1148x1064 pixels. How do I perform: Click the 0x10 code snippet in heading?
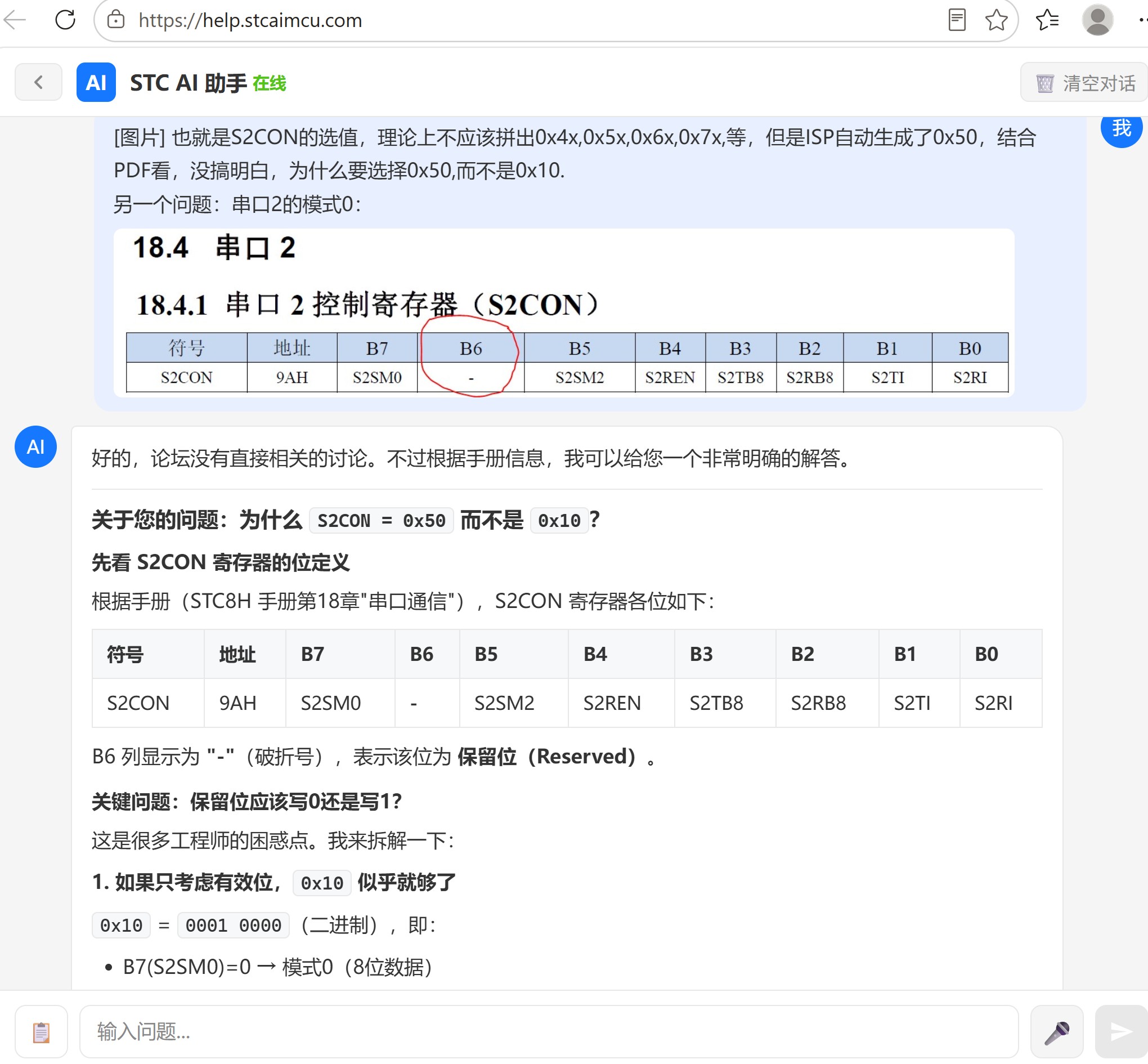pos(559,521)
